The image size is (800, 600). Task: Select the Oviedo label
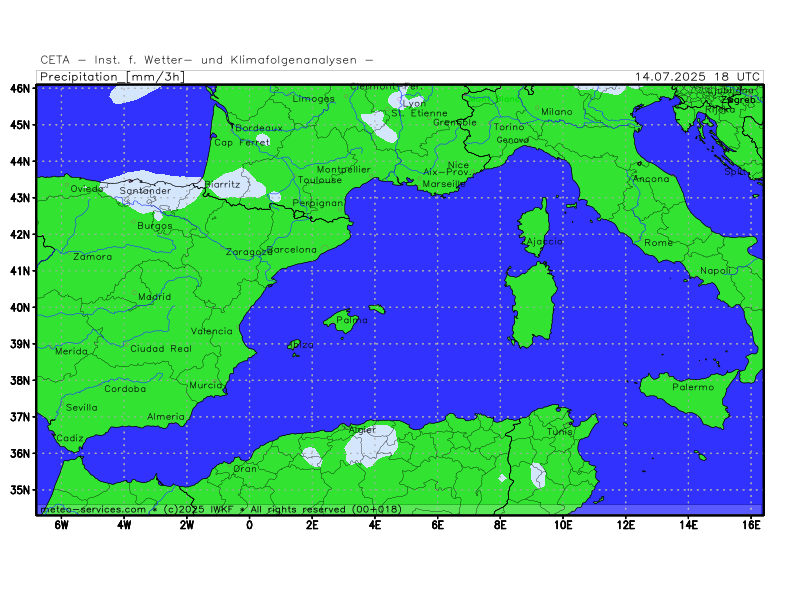(x=87, y=189)
